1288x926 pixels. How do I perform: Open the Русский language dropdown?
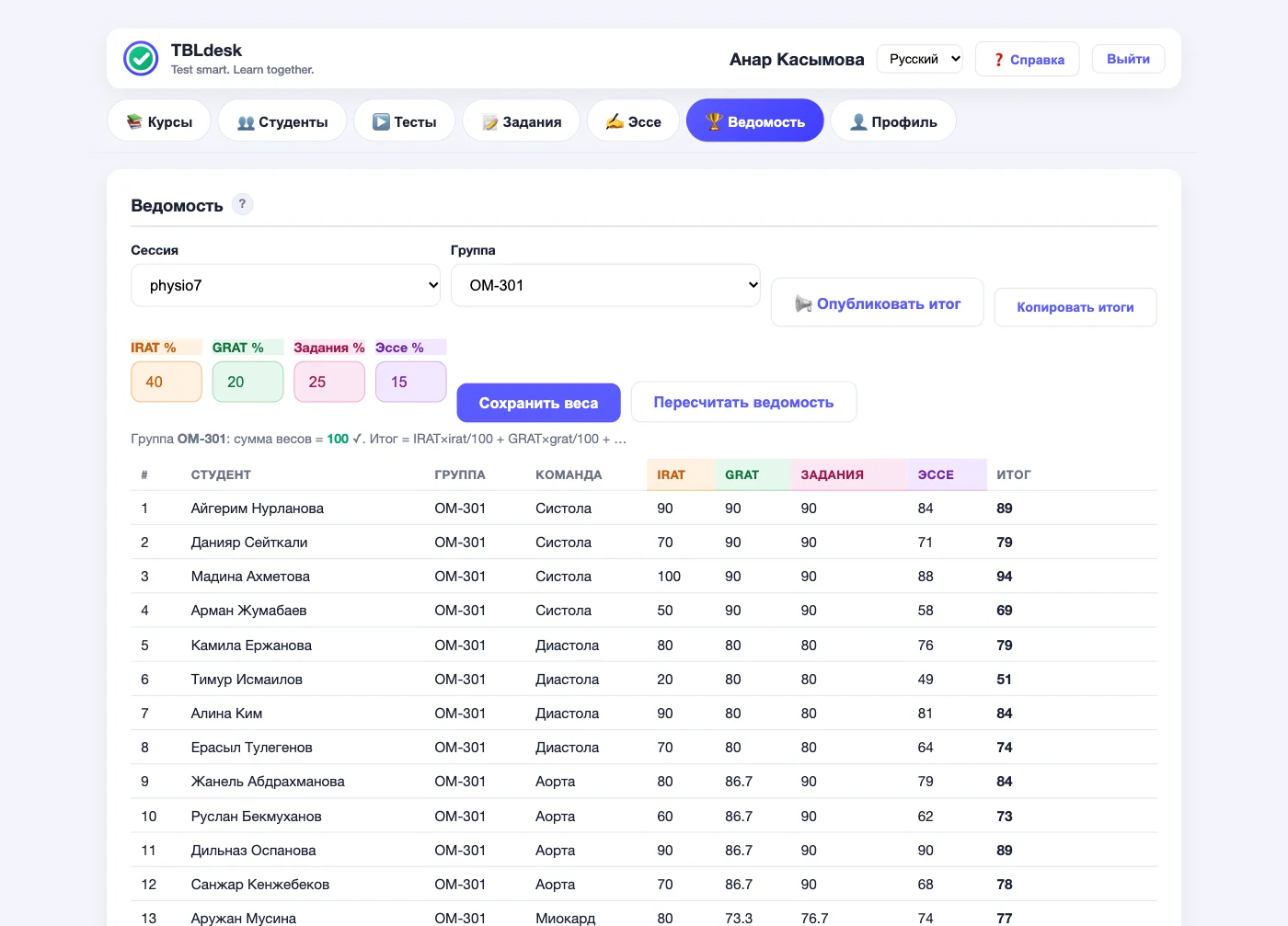pos(920,59)
